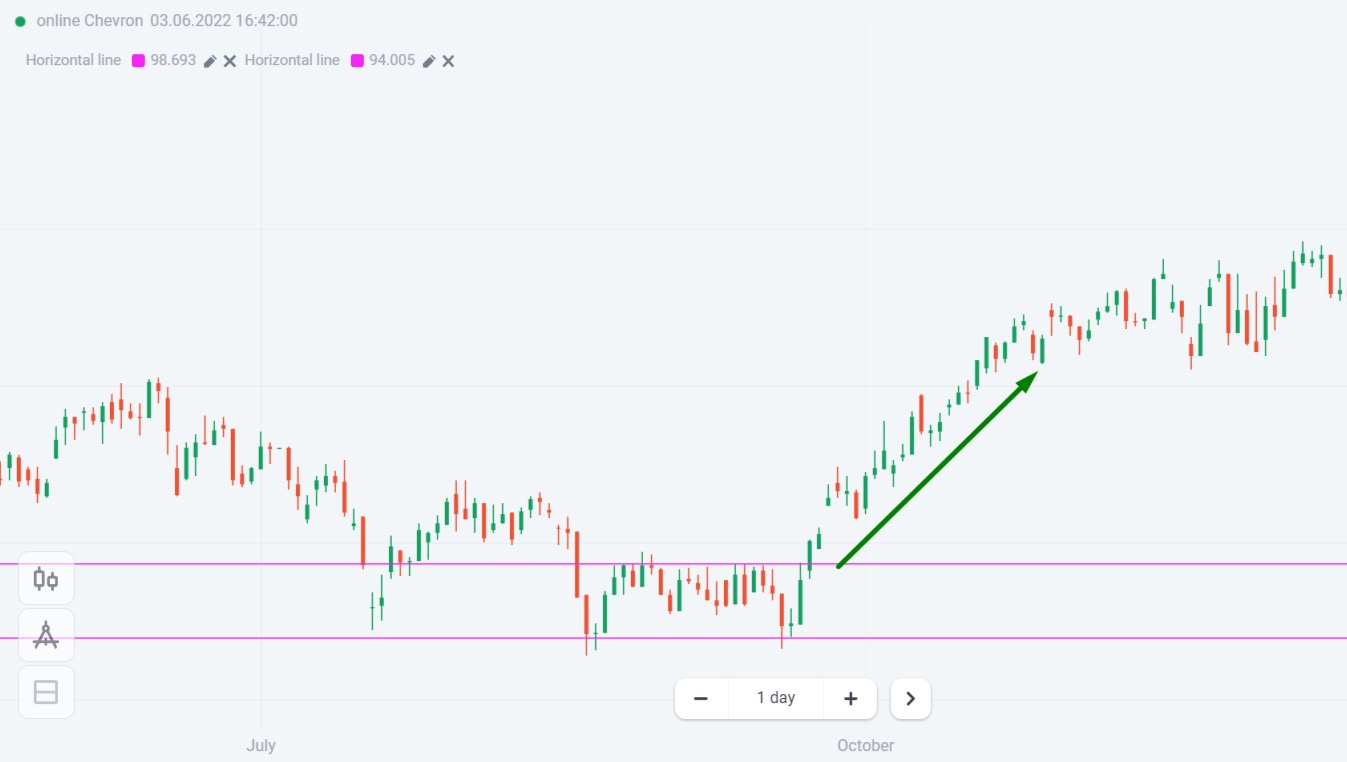Select the second "Horizontal line" label
The image size is (1347, 762).
coord(292,60)
